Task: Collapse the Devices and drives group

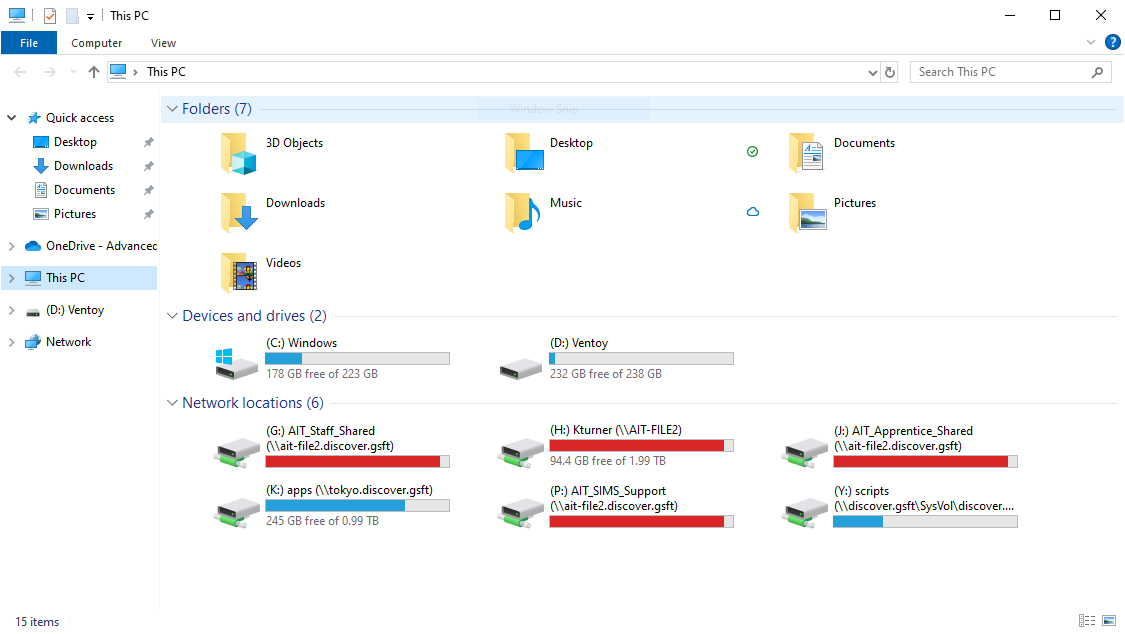Action: click(172, 316)
